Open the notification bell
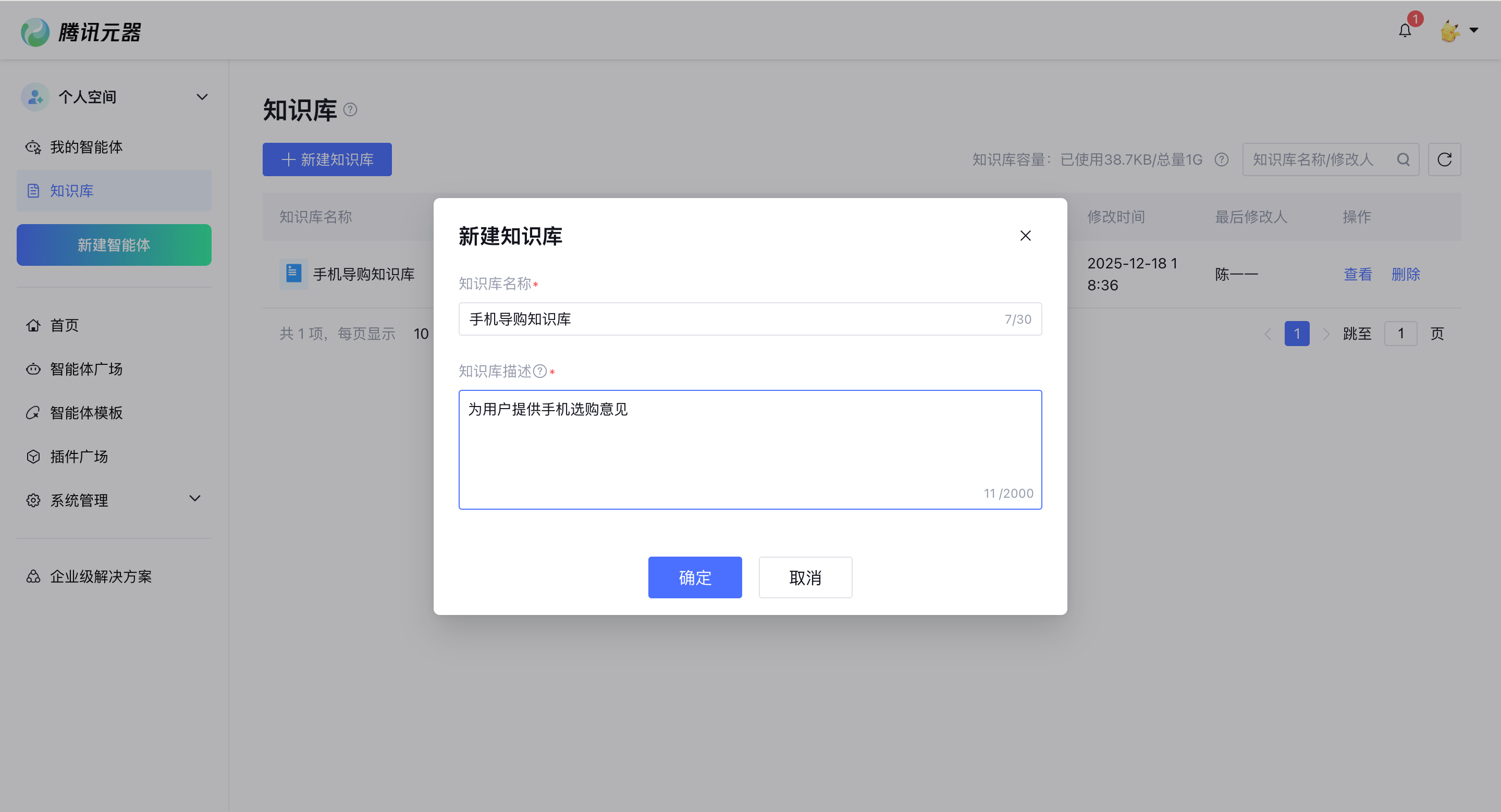Viewport: 1501px width, 812px height. click(x=1405, y=30)
